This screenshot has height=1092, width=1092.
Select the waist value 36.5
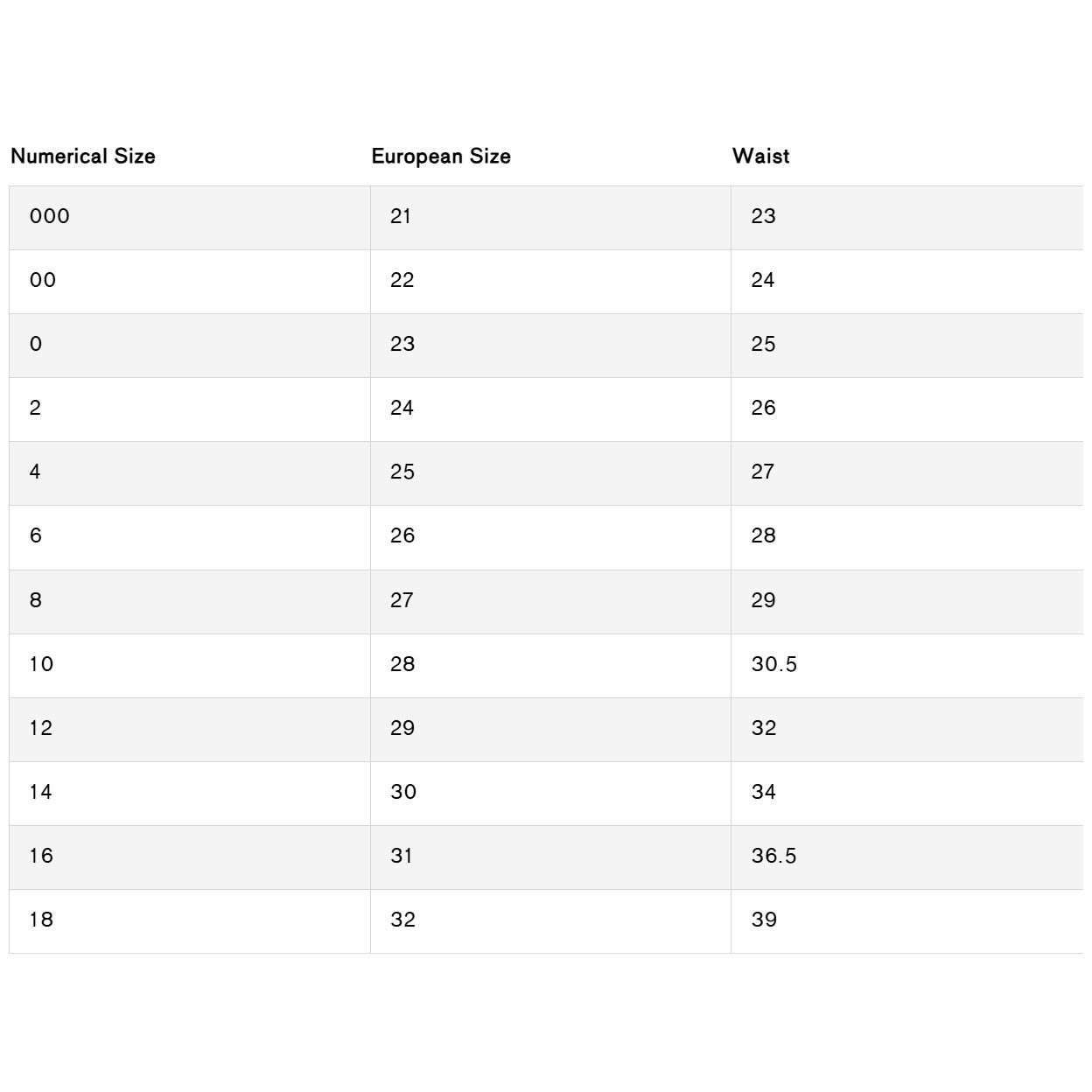pyautogui.click(x=774, y=856)
